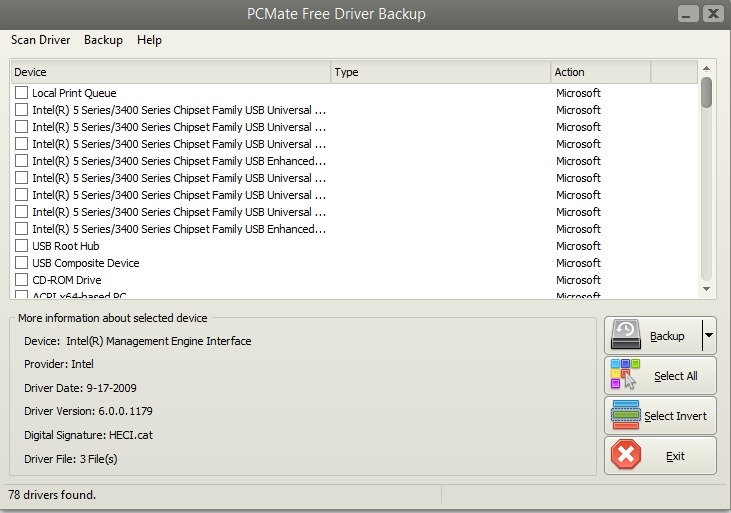This screenshot has height=513, width=731.
Task: Open the Backup menu in menu bar
Action: [103, 40]
